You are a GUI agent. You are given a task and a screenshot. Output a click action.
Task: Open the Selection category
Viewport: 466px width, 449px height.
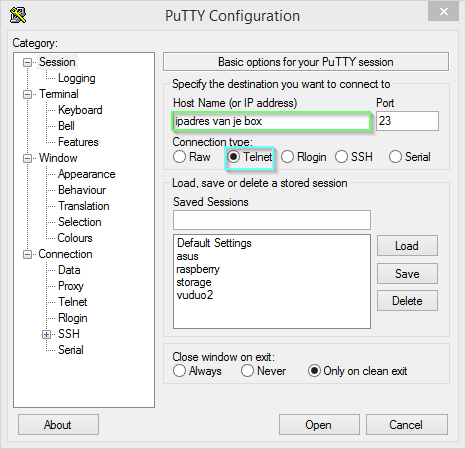tap(79, 222)
